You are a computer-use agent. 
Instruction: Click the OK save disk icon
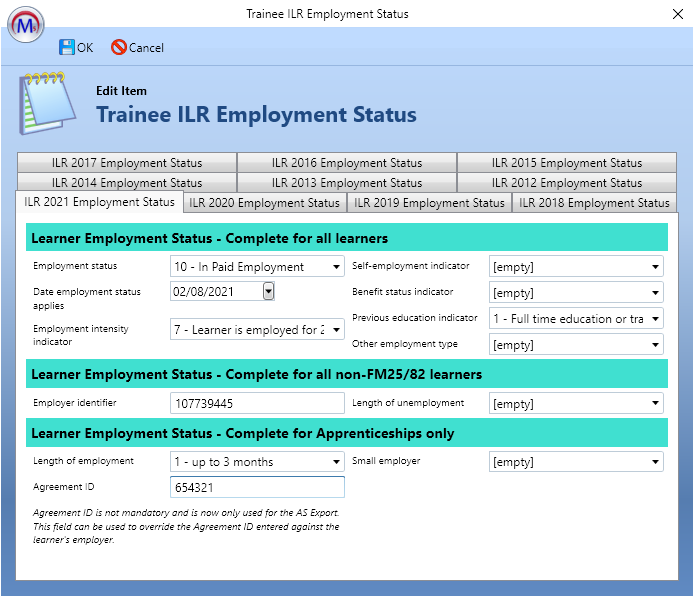pyautogui.click(x=67, y=47)
